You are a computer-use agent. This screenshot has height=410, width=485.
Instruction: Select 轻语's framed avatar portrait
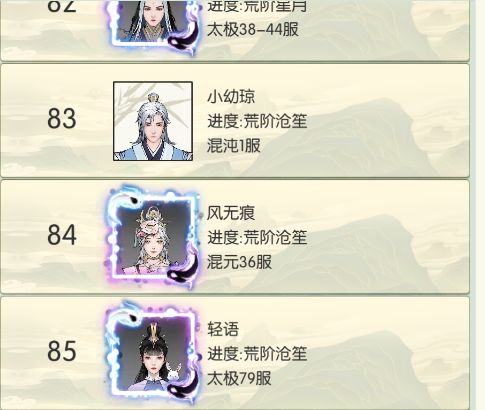click(153, 353)
